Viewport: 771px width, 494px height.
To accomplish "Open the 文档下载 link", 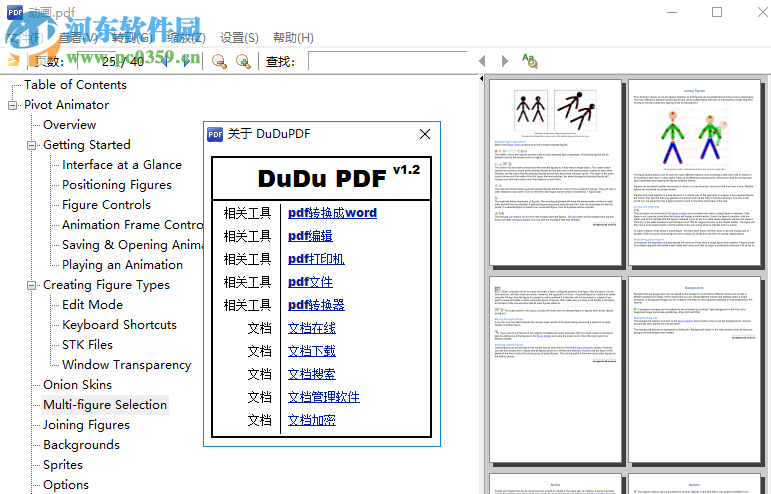I will 312,351.
